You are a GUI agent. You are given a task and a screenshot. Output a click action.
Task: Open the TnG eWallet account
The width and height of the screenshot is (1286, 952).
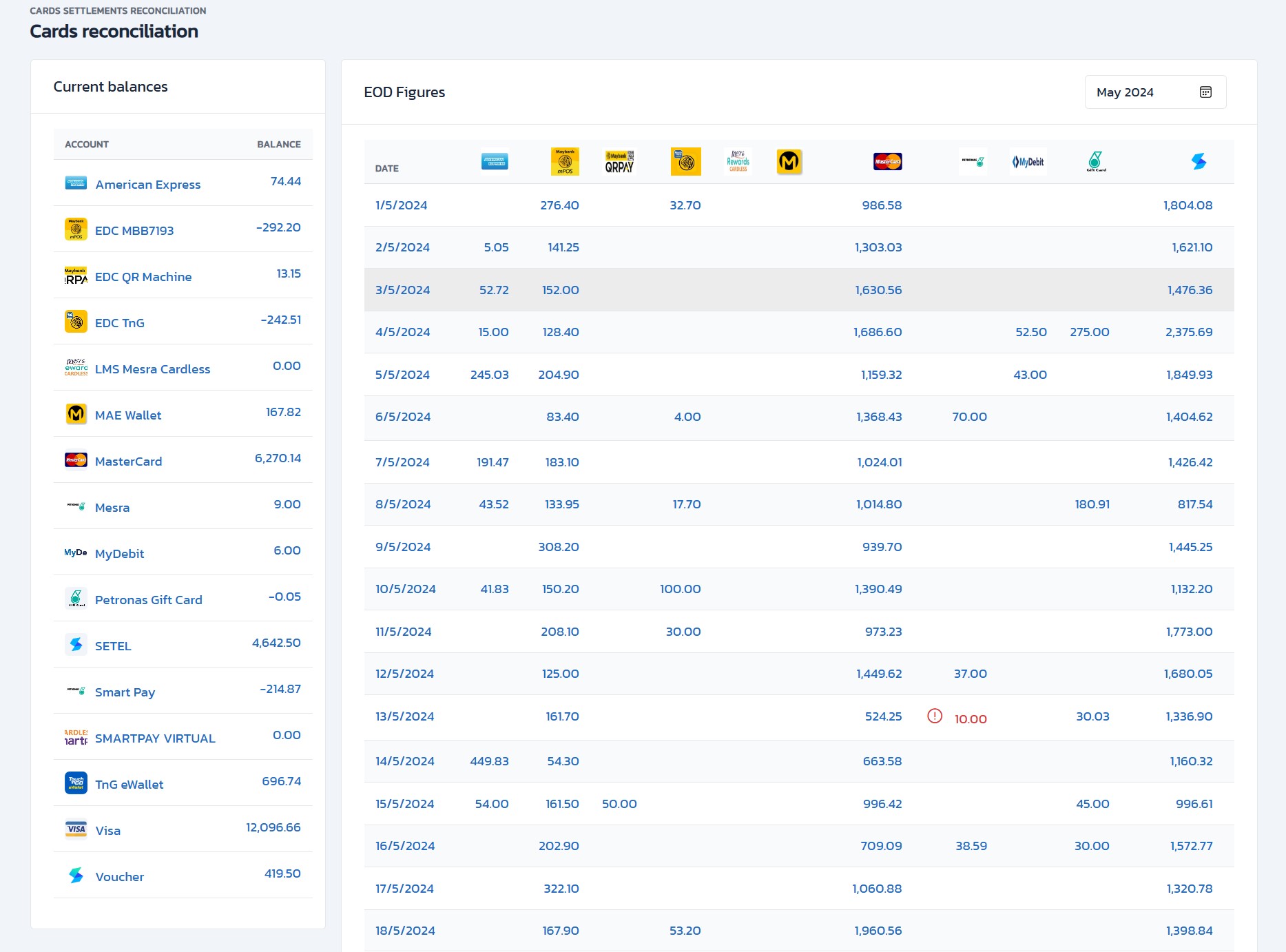click(129, 785)
